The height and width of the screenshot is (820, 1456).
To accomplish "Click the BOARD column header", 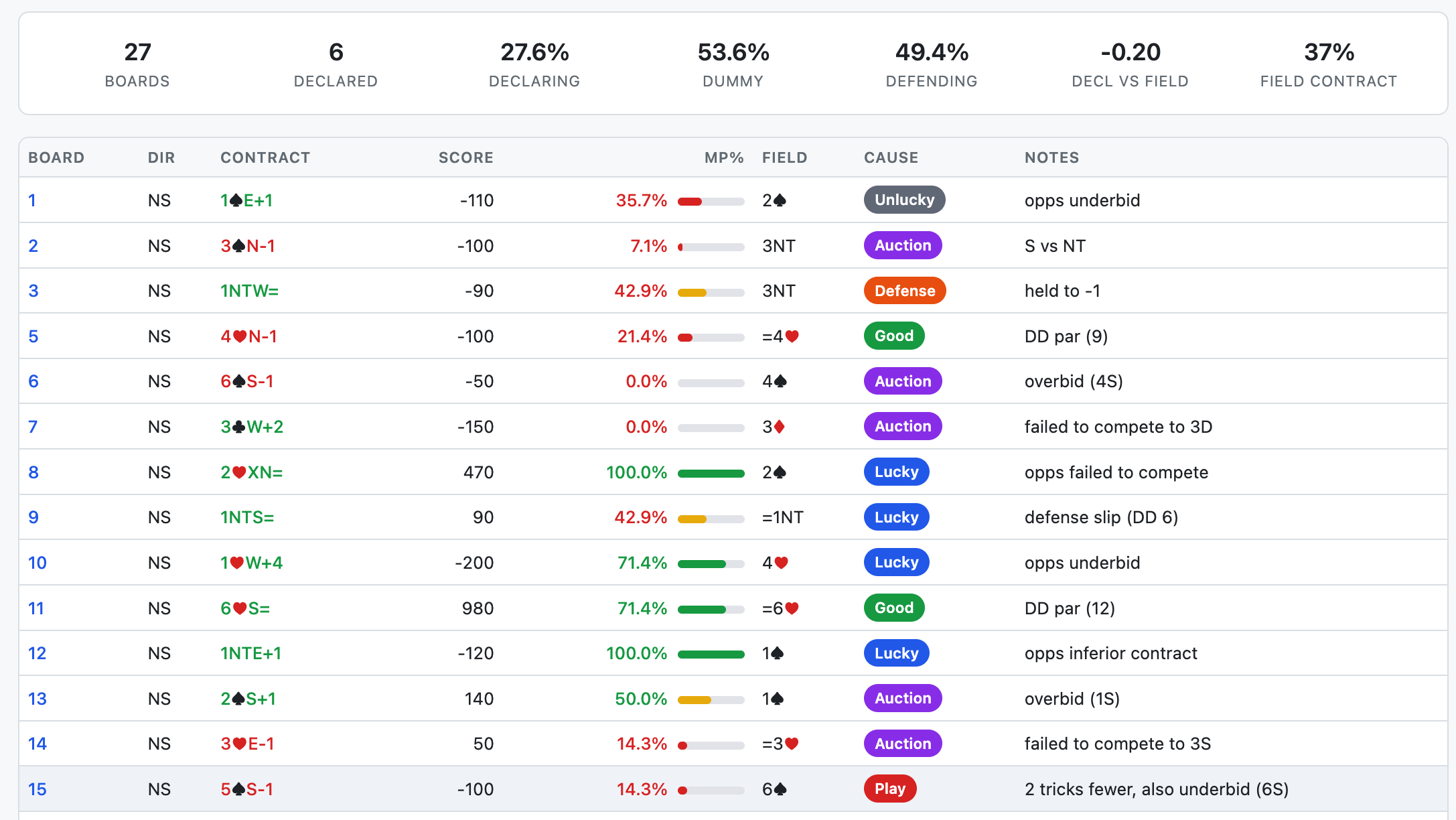I will click(x=56, y=158).
